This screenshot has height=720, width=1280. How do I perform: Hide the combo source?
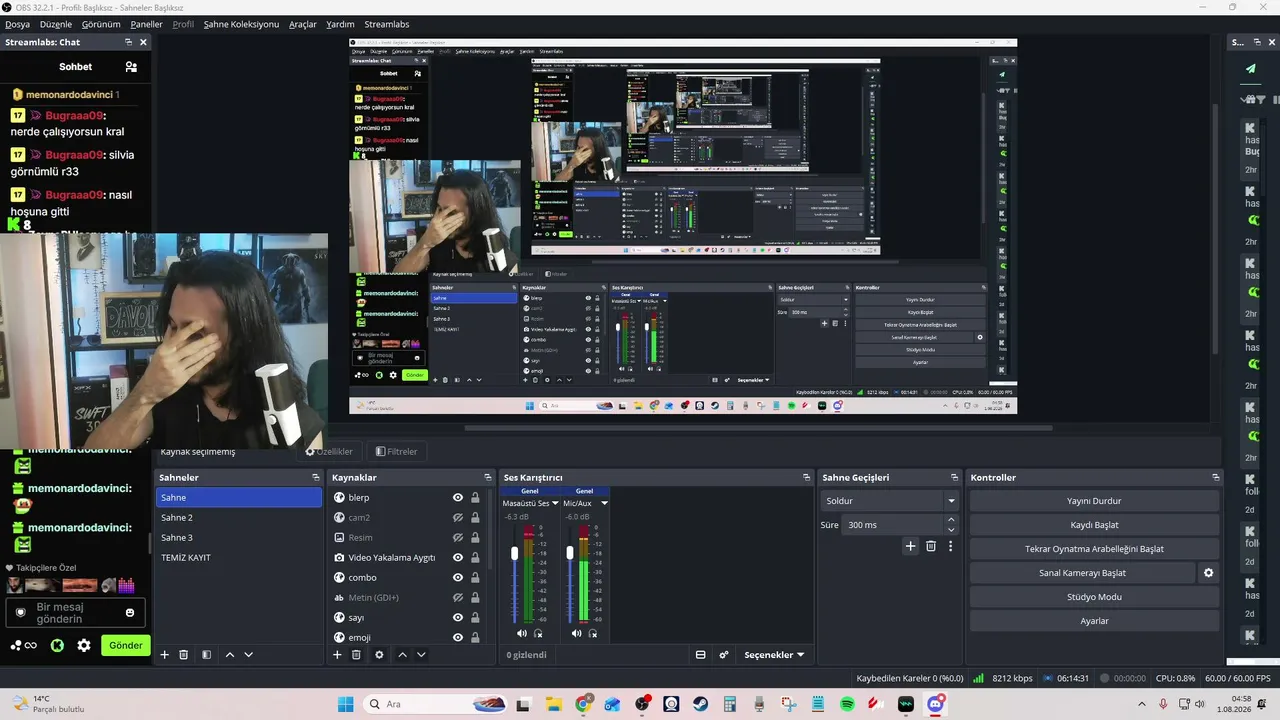click(x=458, y=578)
